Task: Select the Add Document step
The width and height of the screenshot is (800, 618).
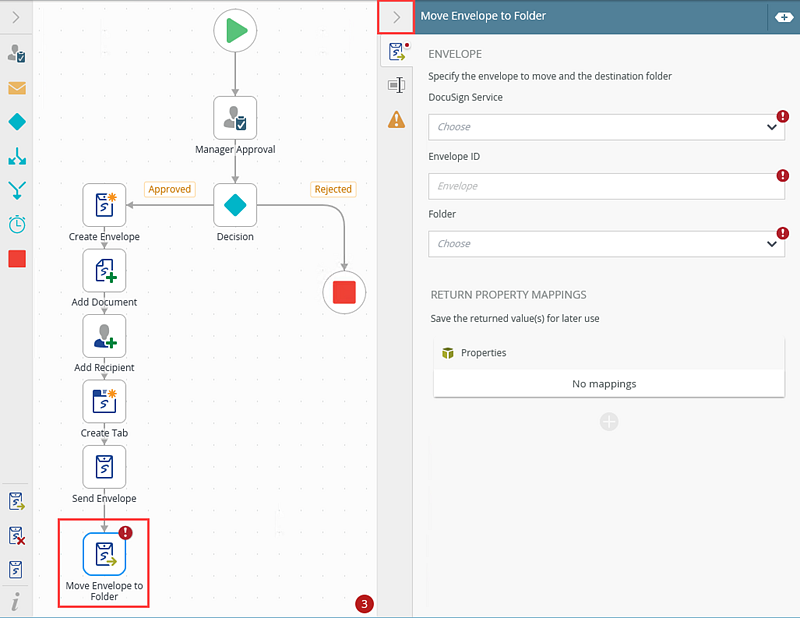Action: (x=104, y=271)
